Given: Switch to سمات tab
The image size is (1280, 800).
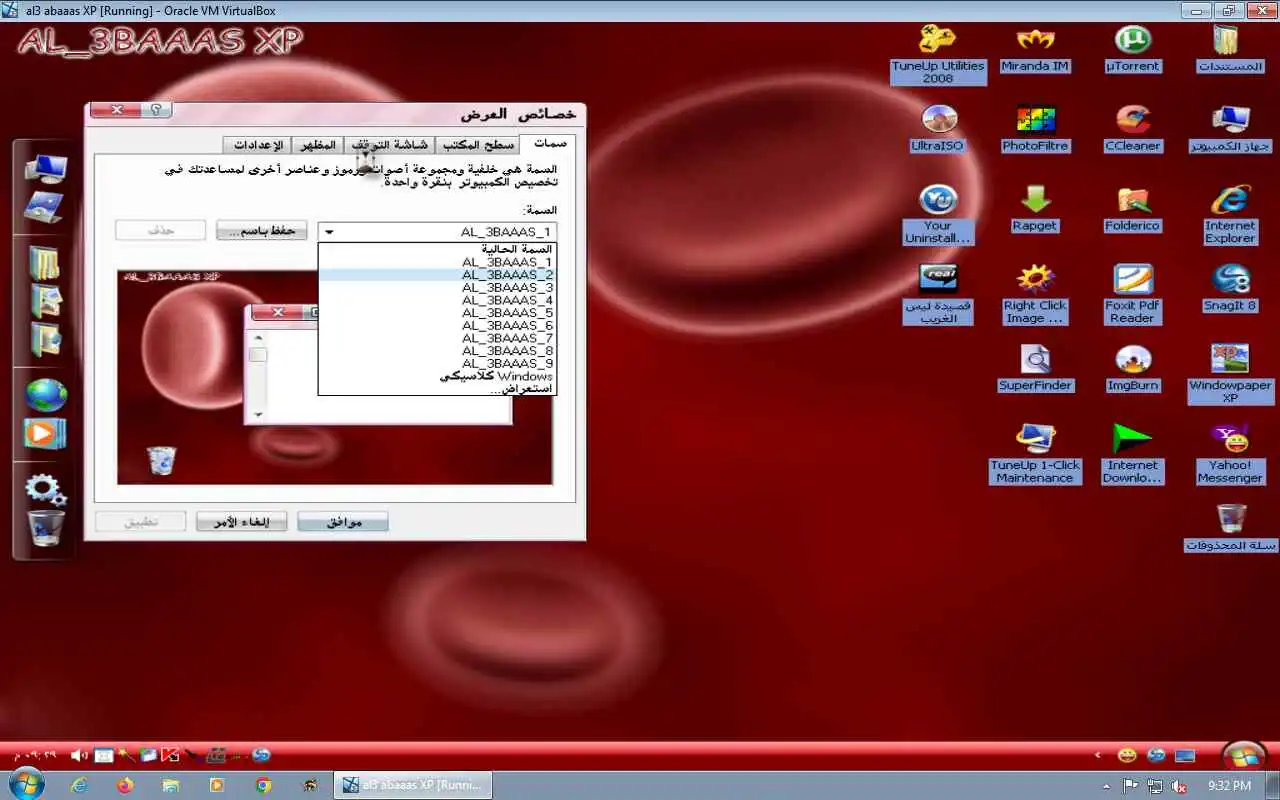Looking at the screenshot, I should pos(549,143).
